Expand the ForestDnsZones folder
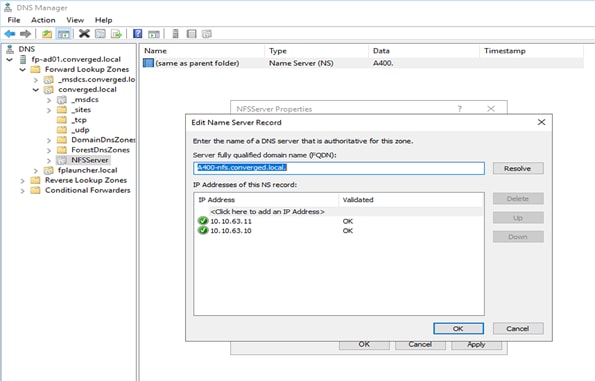This screenshot has height=381, width=595. 49,150
